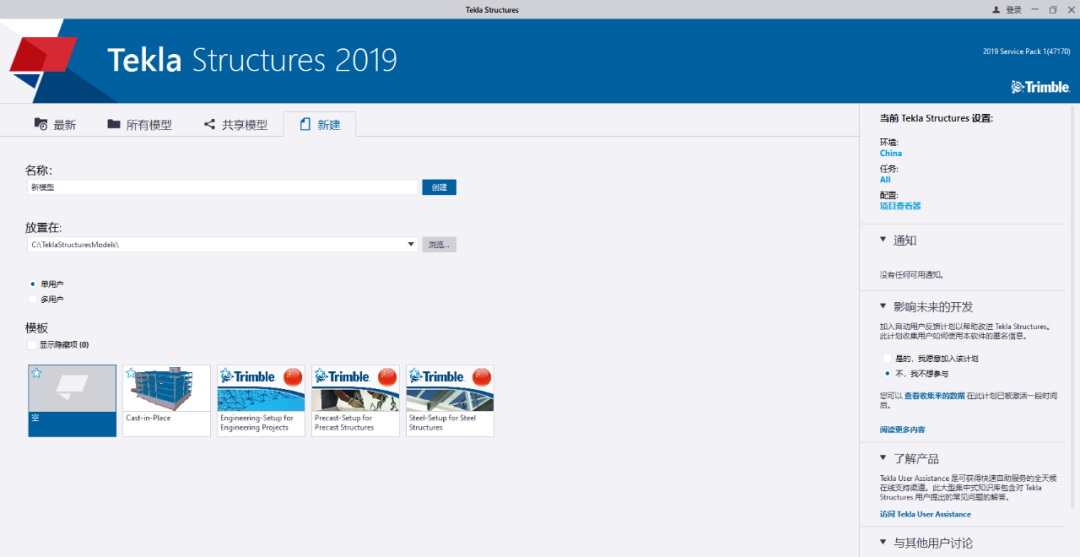Choose Precast-Setup for Precast Structures template
This screenshot has width=1080, height=557.
[x=355, y=401]
